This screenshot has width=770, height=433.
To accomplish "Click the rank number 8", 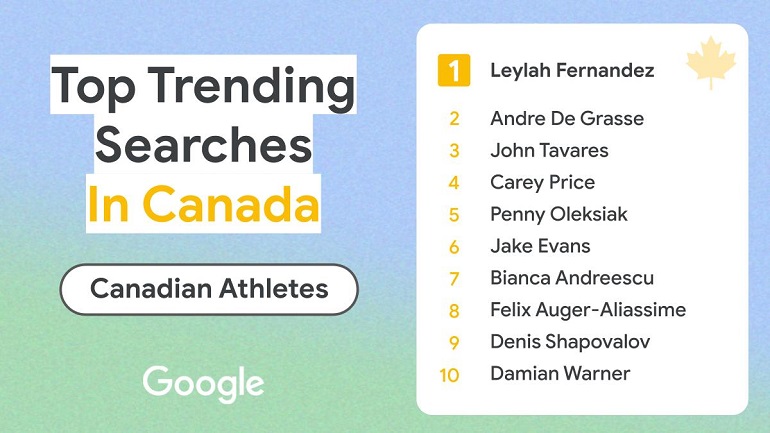I will [454, 311].
